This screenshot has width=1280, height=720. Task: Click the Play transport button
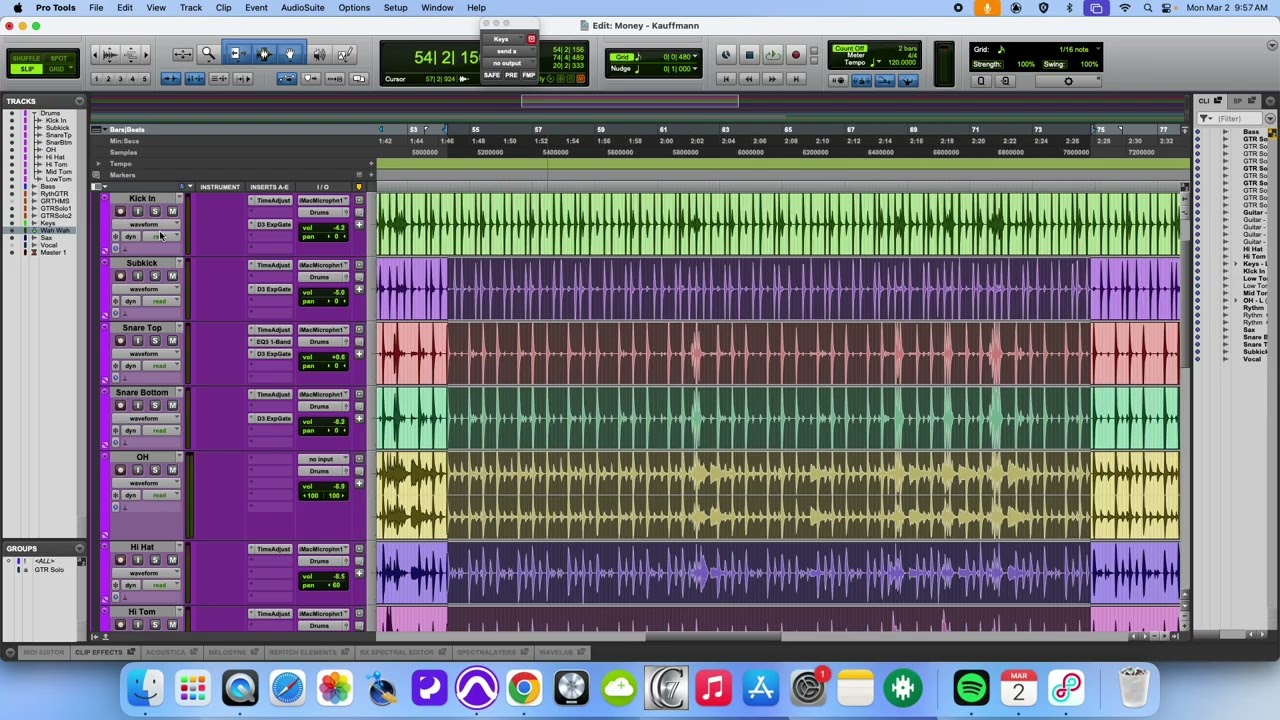(x=772, y=55)
